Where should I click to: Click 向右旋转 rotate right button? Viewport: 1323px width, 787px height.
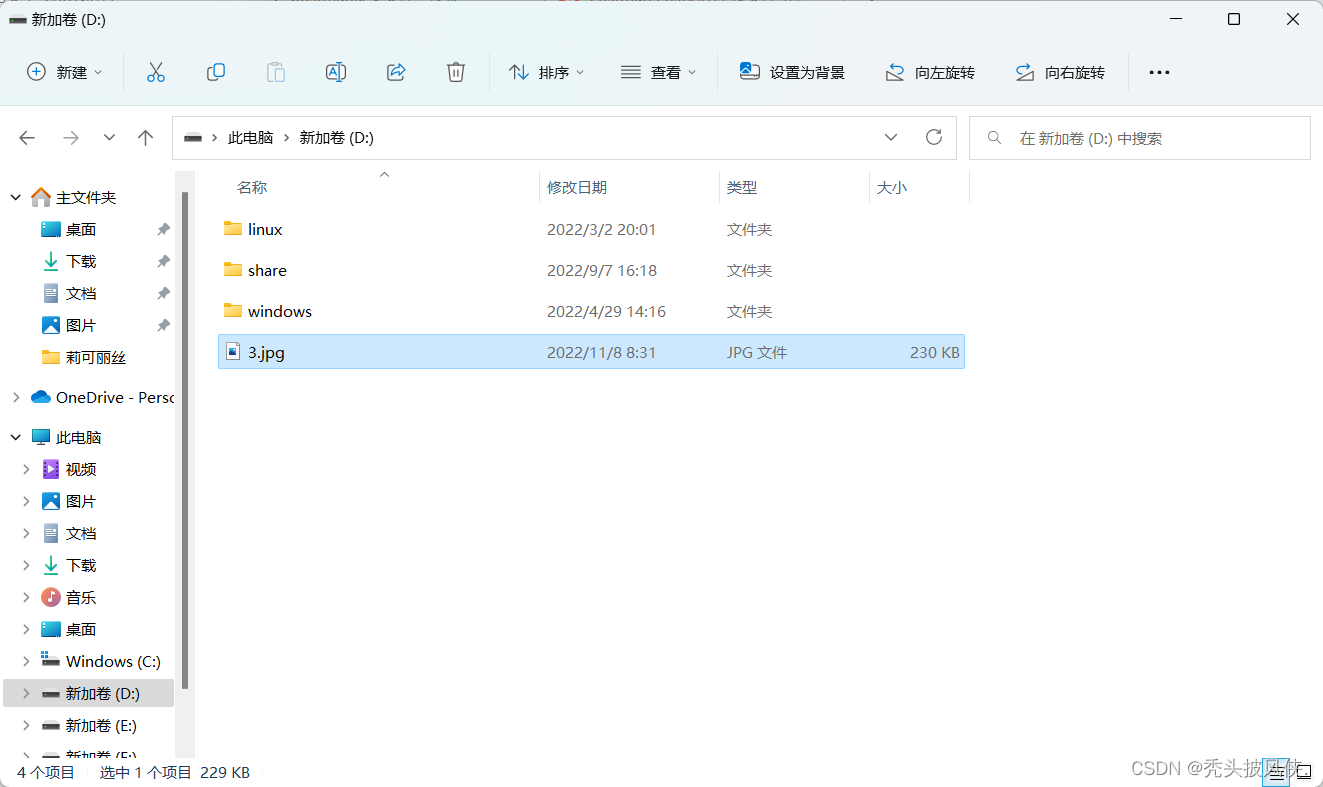1060,72
